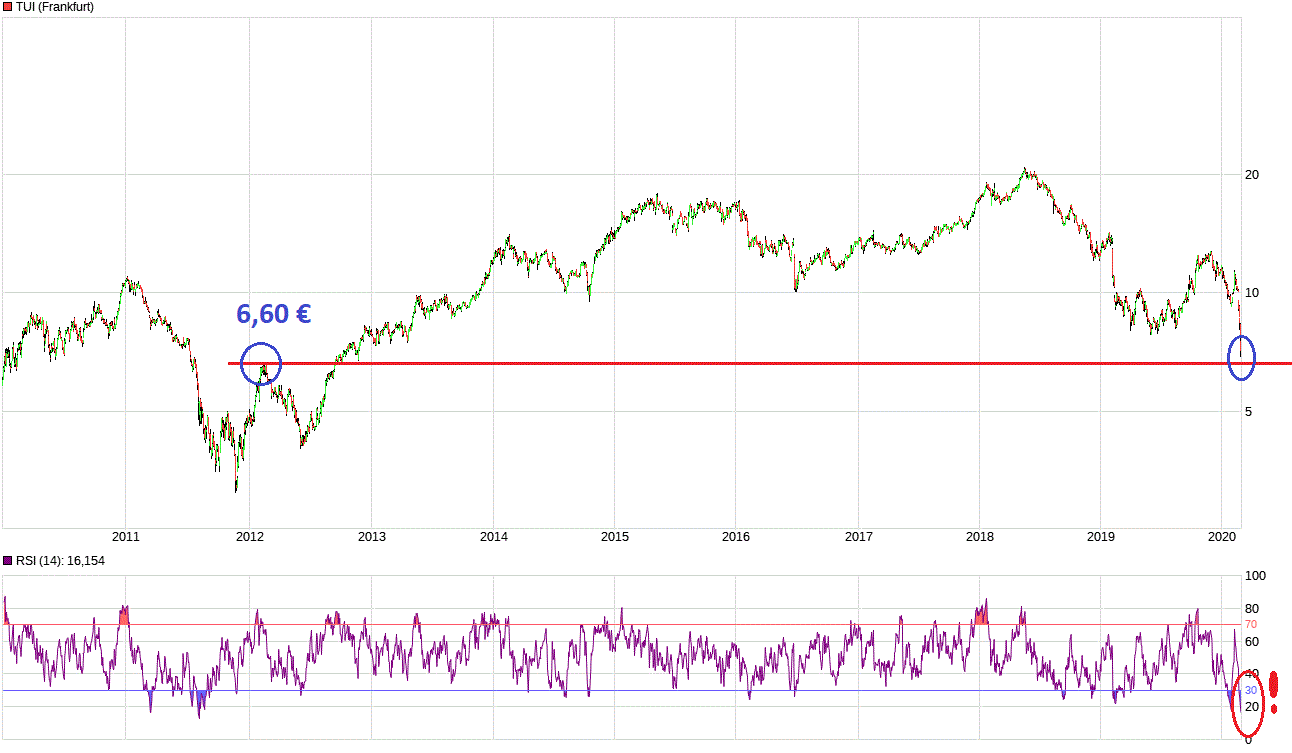Pick the 2013 year label on time axis

pyautogui.click(x=371, y=537)
